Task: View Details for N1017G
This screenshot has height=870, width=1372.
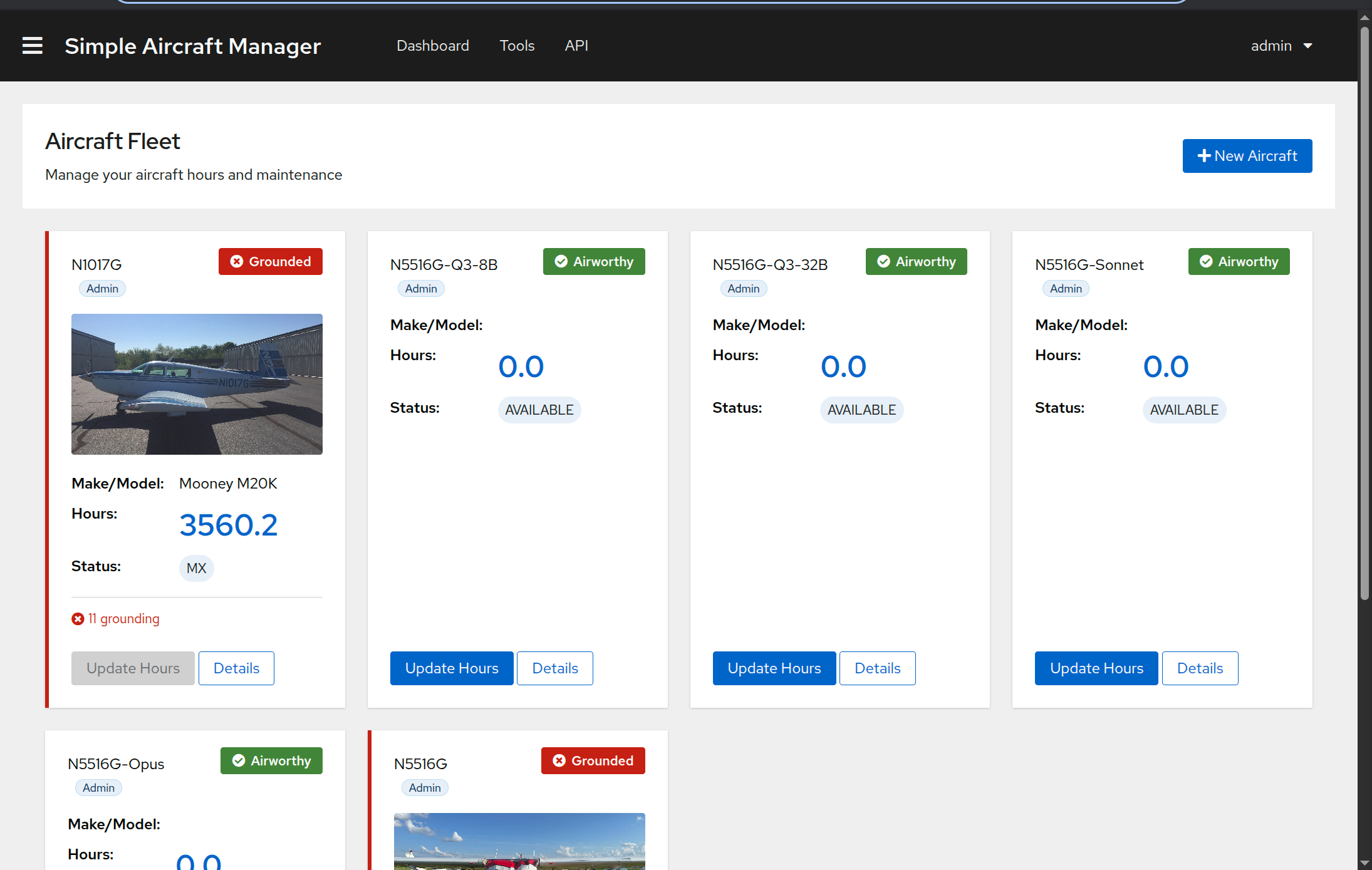Action: coord(236,668)
